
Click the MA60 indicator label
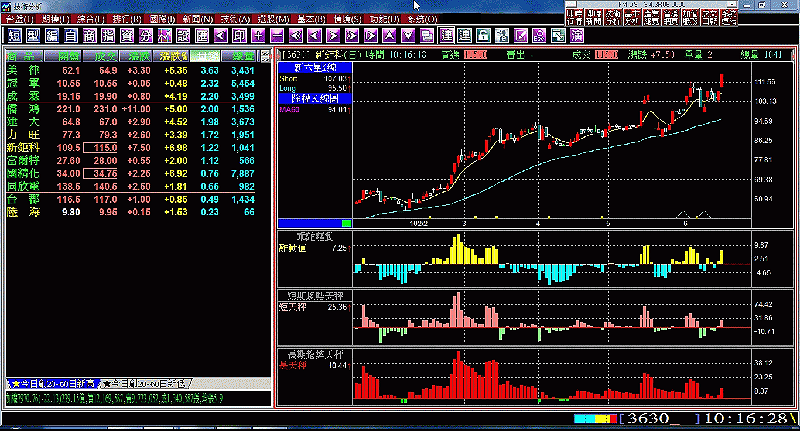(x=289, y=109)
